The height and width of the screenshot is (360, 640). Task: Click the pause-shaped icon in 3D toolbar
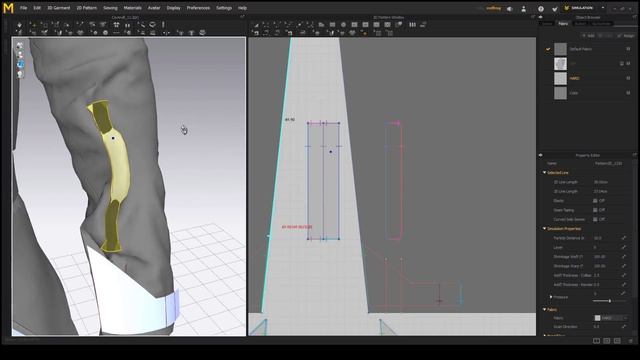point(127,25)
